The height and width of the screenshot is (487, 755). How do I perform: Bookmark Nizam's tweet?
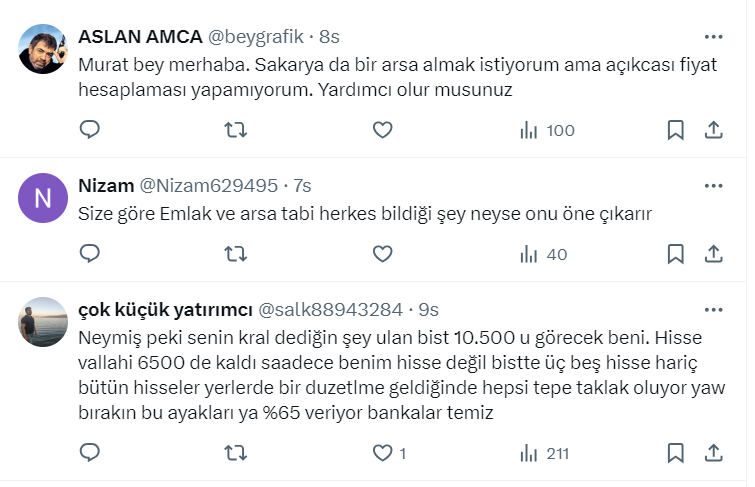pyautogui.click(x=675, y=254)
